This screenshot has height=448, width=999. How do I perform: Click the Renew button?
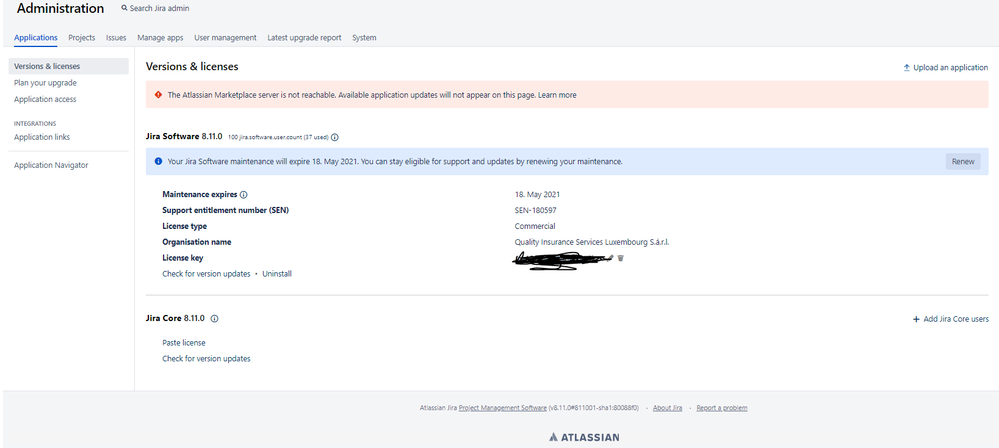pyautogui.click(x=963, y=161)
